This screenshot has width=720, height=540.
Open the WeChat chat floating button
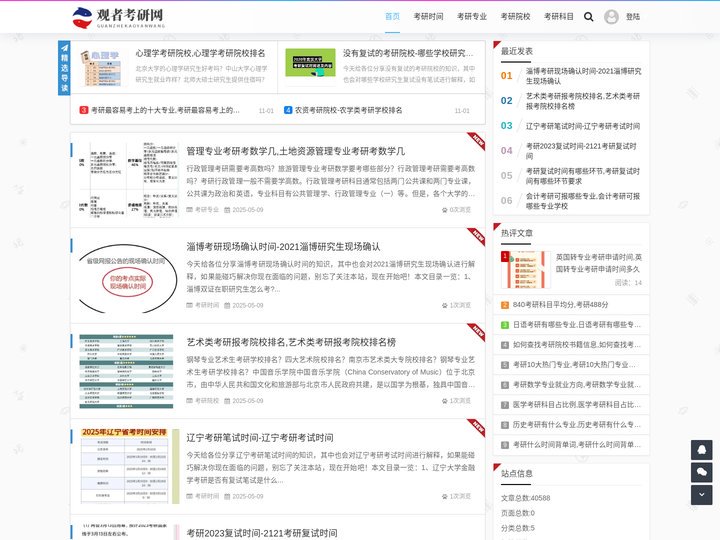pos(702,472)
